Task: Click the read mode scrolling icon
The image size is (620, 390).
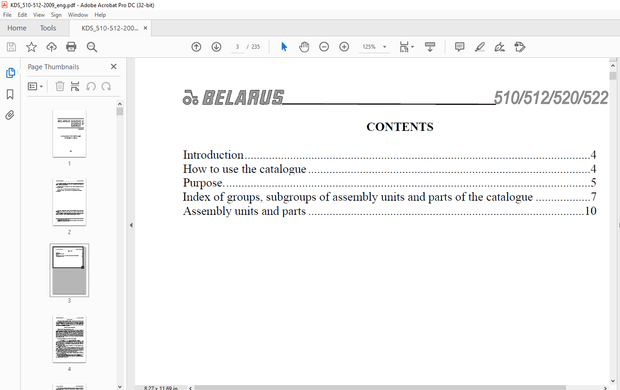Action: (x=430, y=47)
